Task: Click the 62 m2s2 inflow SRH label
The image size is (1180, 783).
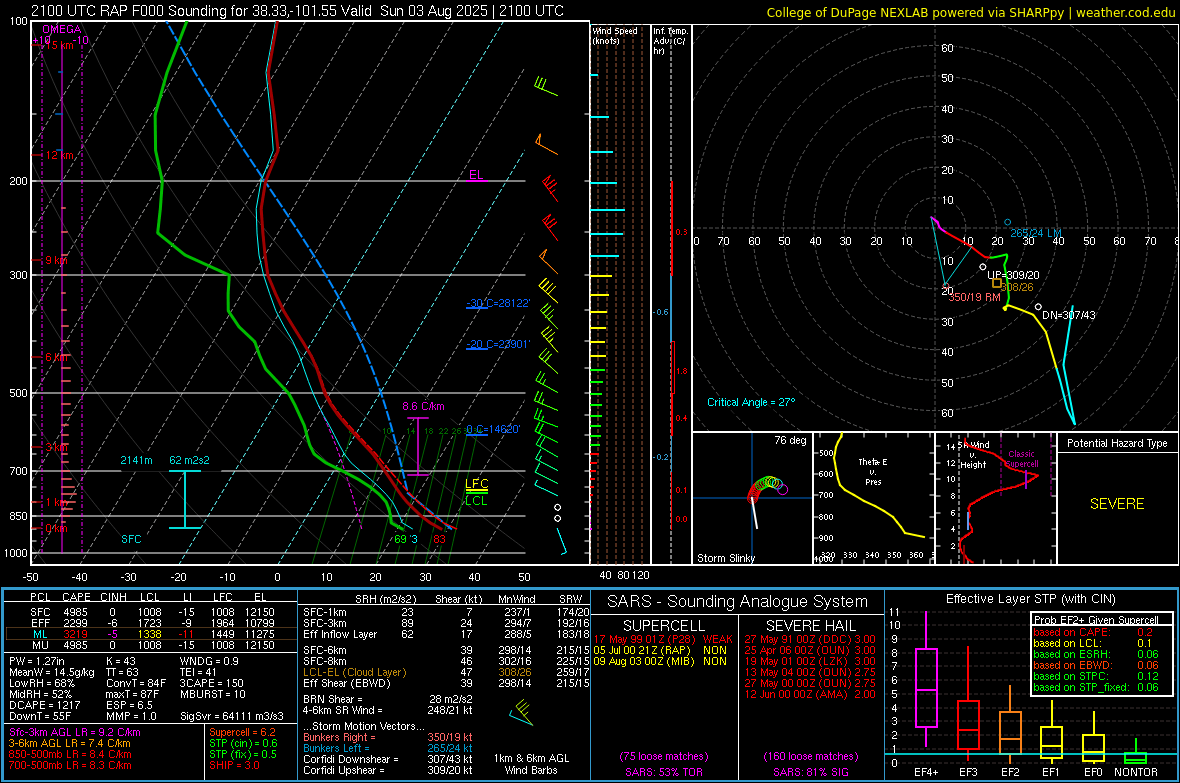Action: click(x=190, y=460)
